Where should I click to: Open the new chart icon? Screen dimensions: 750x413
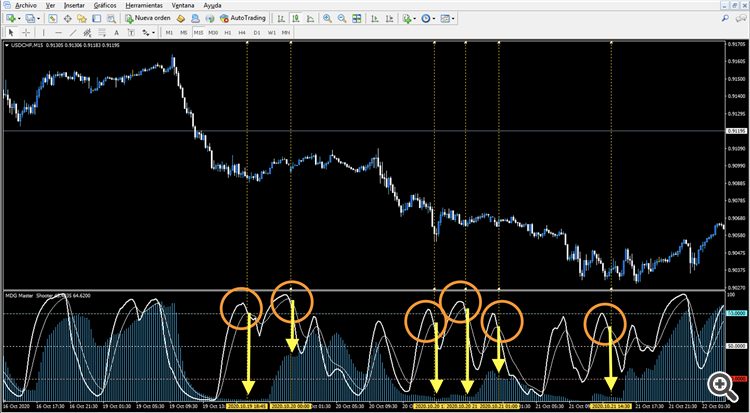11,18
